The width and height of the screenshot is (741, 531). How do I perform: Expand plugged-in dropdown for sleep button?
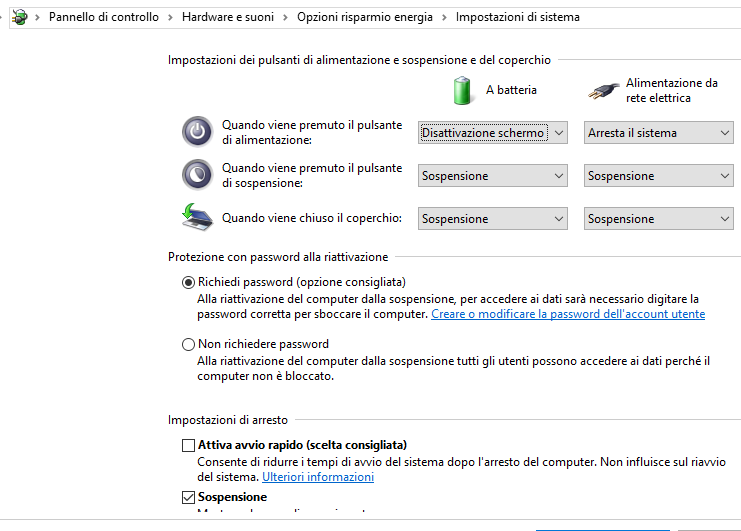click(x=659, y=176)
